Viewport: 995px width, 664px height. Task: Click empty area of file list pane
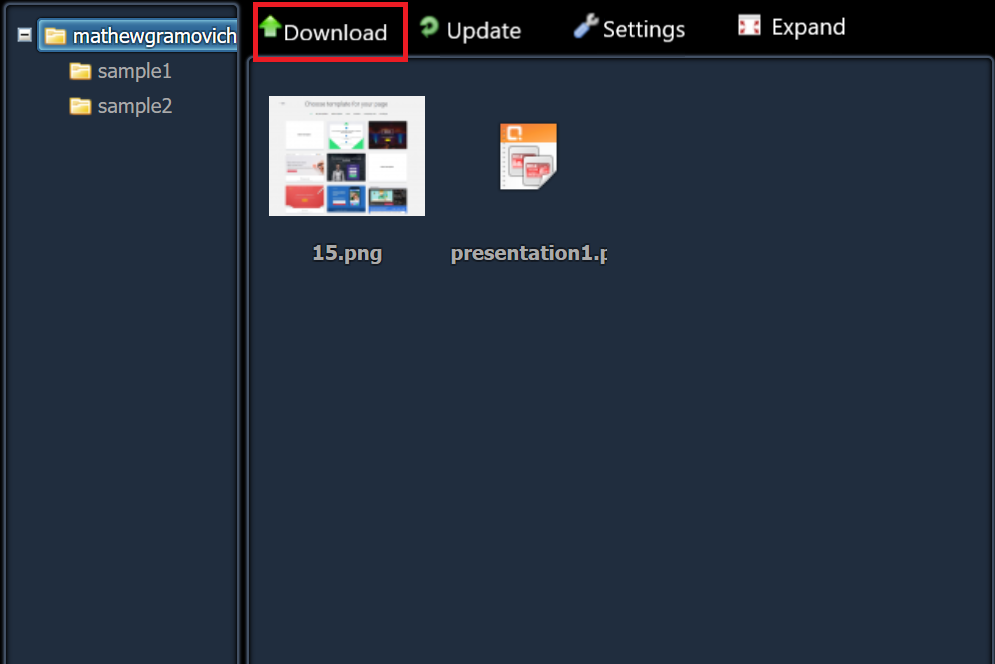[x=698, y=444]
